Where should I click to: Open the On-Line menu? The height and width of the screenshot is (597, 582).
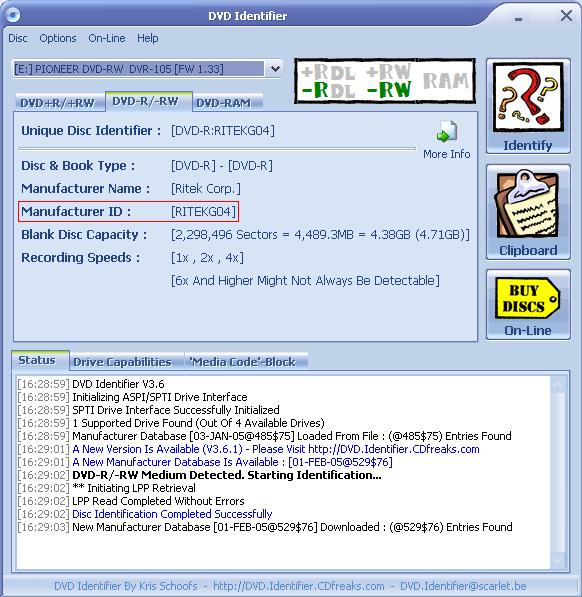(107, 38)
